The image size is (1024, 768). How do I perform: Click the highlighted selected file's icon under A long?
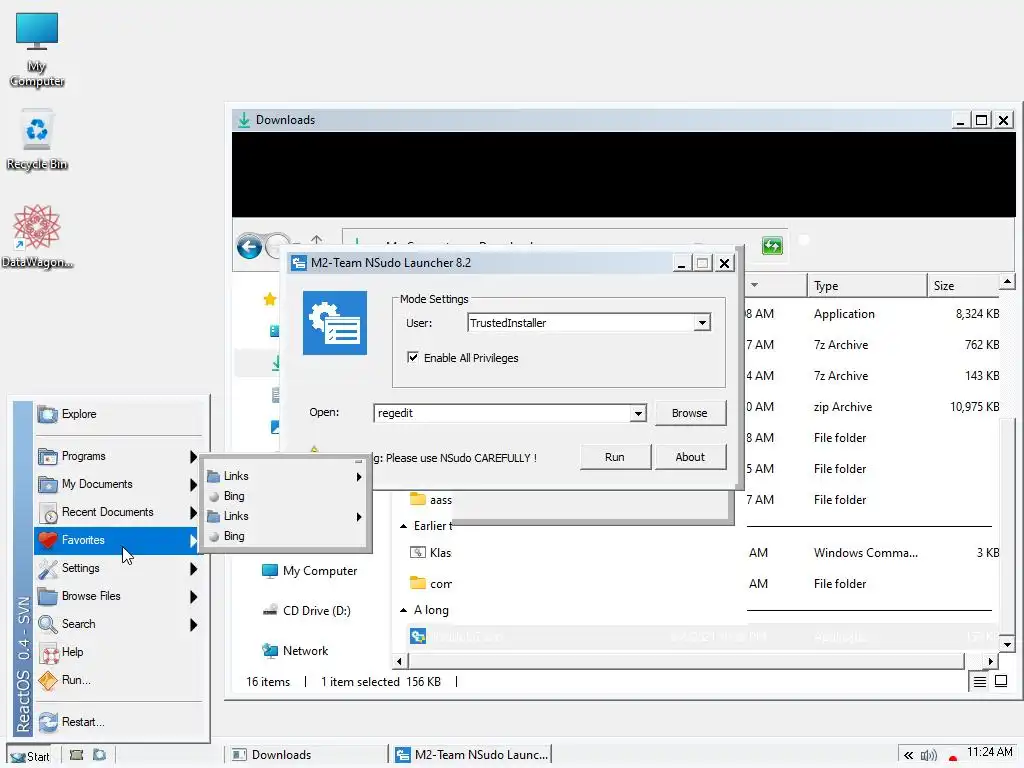[x=418, y=636]
